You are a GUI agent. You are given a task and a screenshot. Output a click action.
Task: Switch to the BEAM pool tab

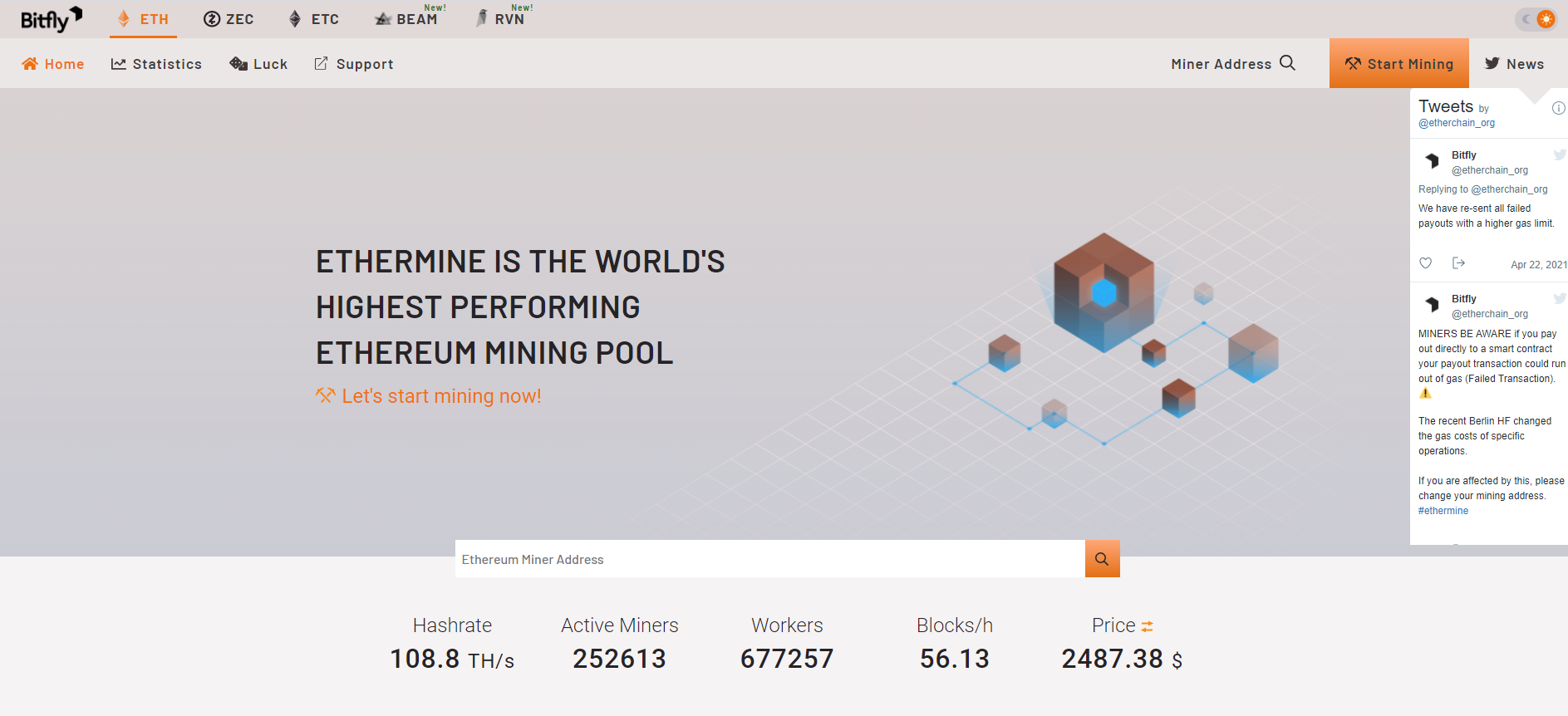(407, 19)
